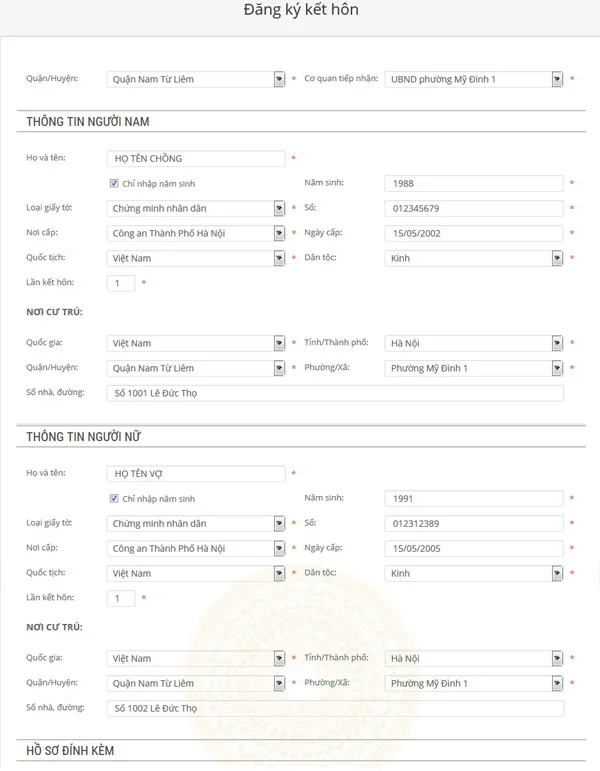Click issue date field 15/05/2002
The width and height of the screenshot is (600, 771).
point(474,234)
